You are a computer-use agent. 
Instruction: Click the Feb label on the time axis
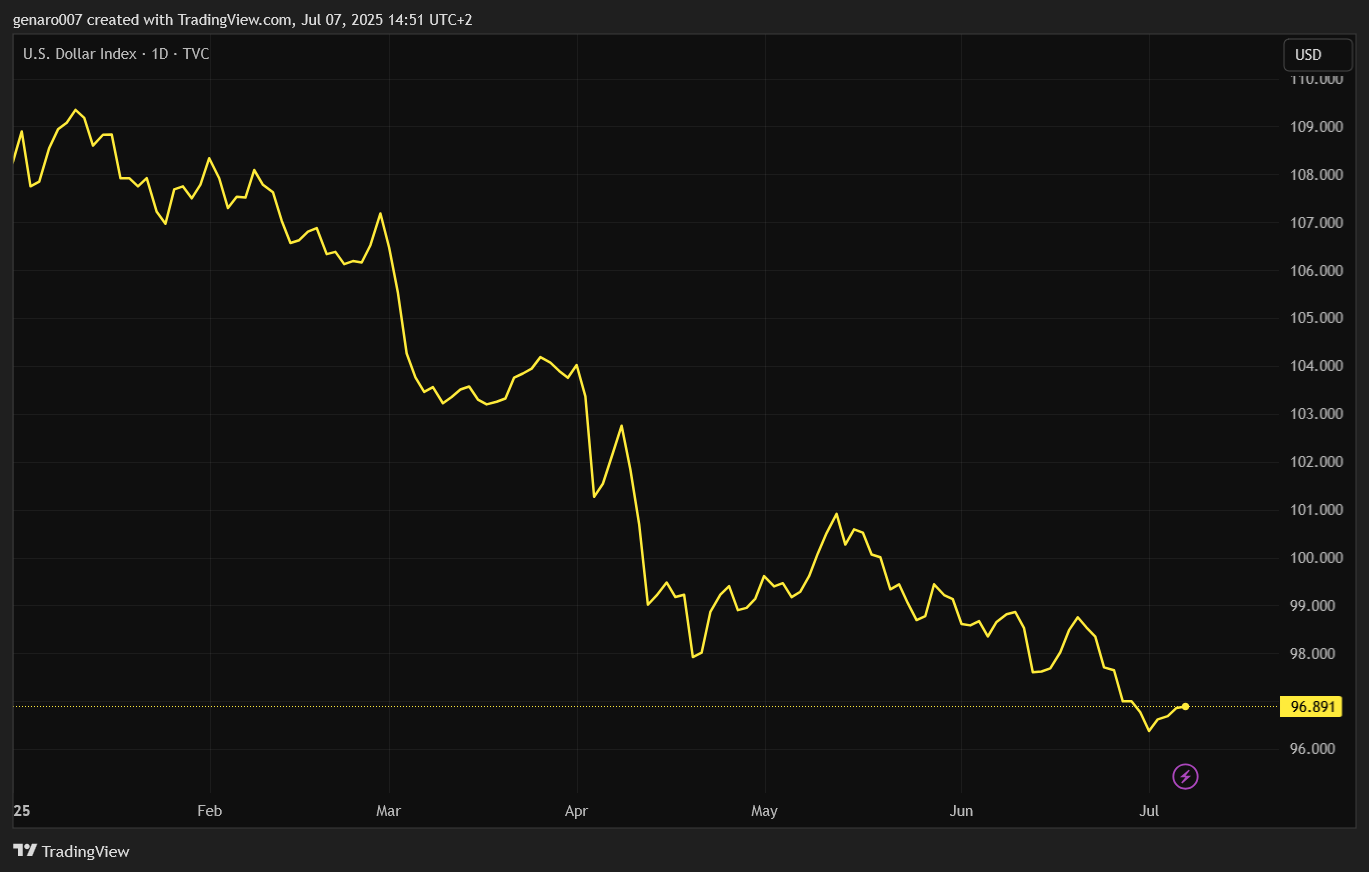click(x=209, y=811)
